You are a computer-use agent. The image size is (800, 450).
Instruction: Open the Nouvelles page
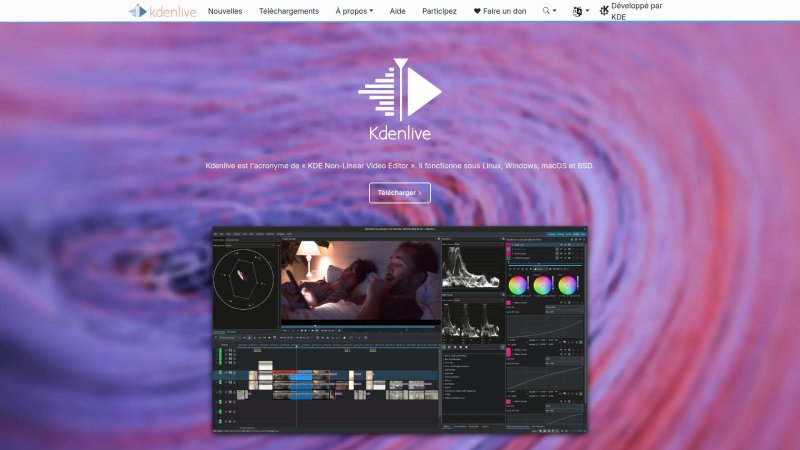(x=225, y=11)
